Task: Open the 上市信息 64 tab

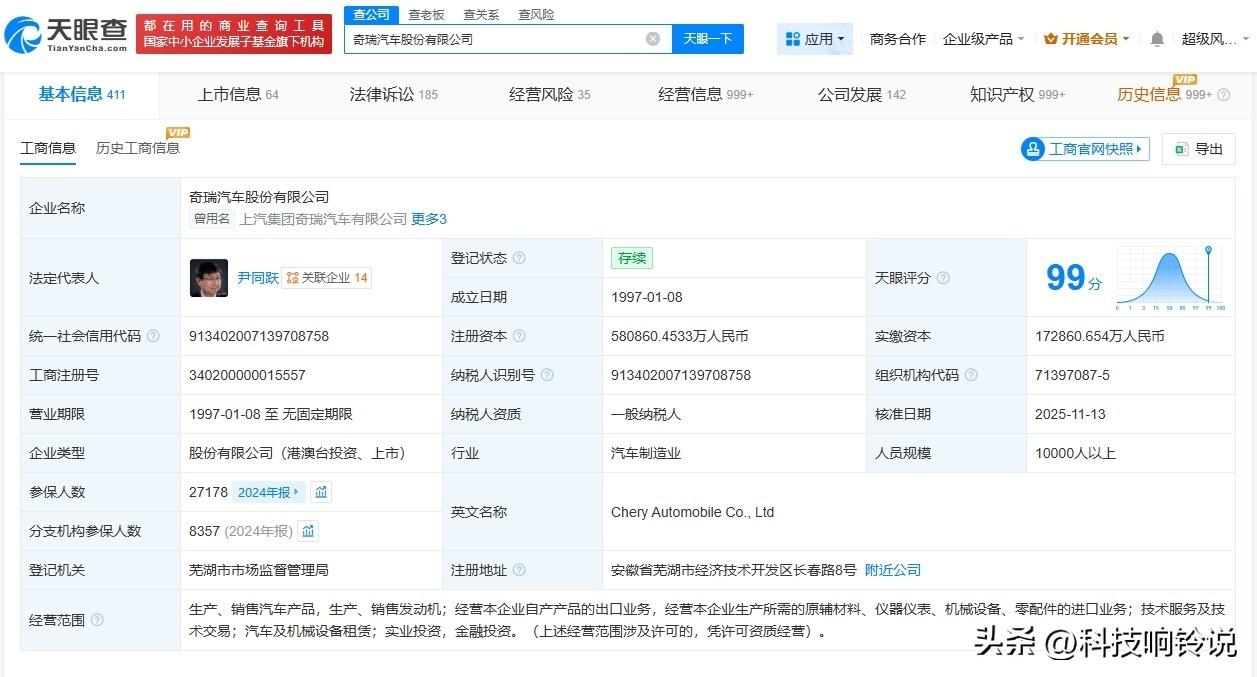Action: (x=238, y=95)
